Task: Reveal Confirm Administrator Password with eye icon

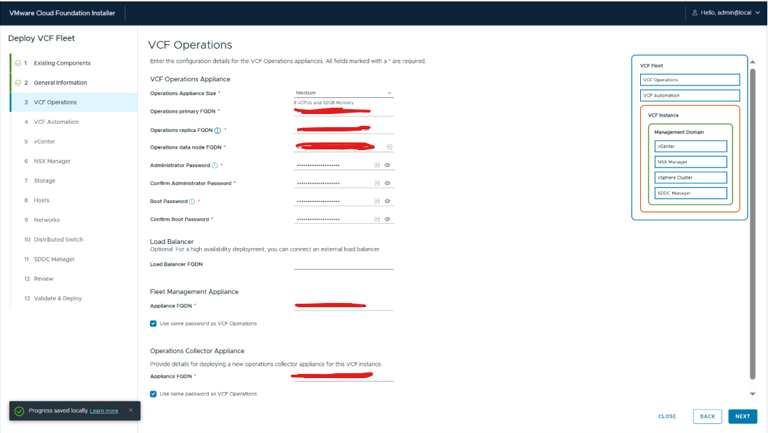Action: click(387, 183)
